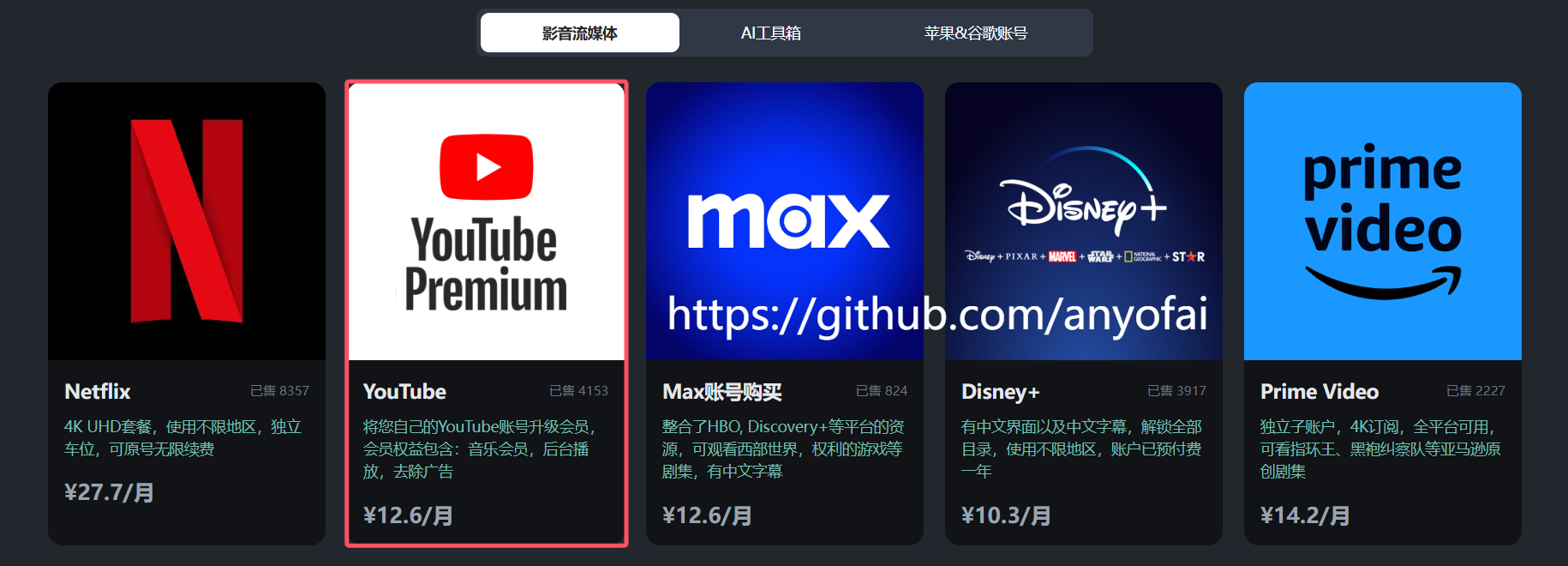This screenshot has width=1568, height=566.
Task: Open the Disney+ logo thumbnail
Action: click(x=1084, y=221)
